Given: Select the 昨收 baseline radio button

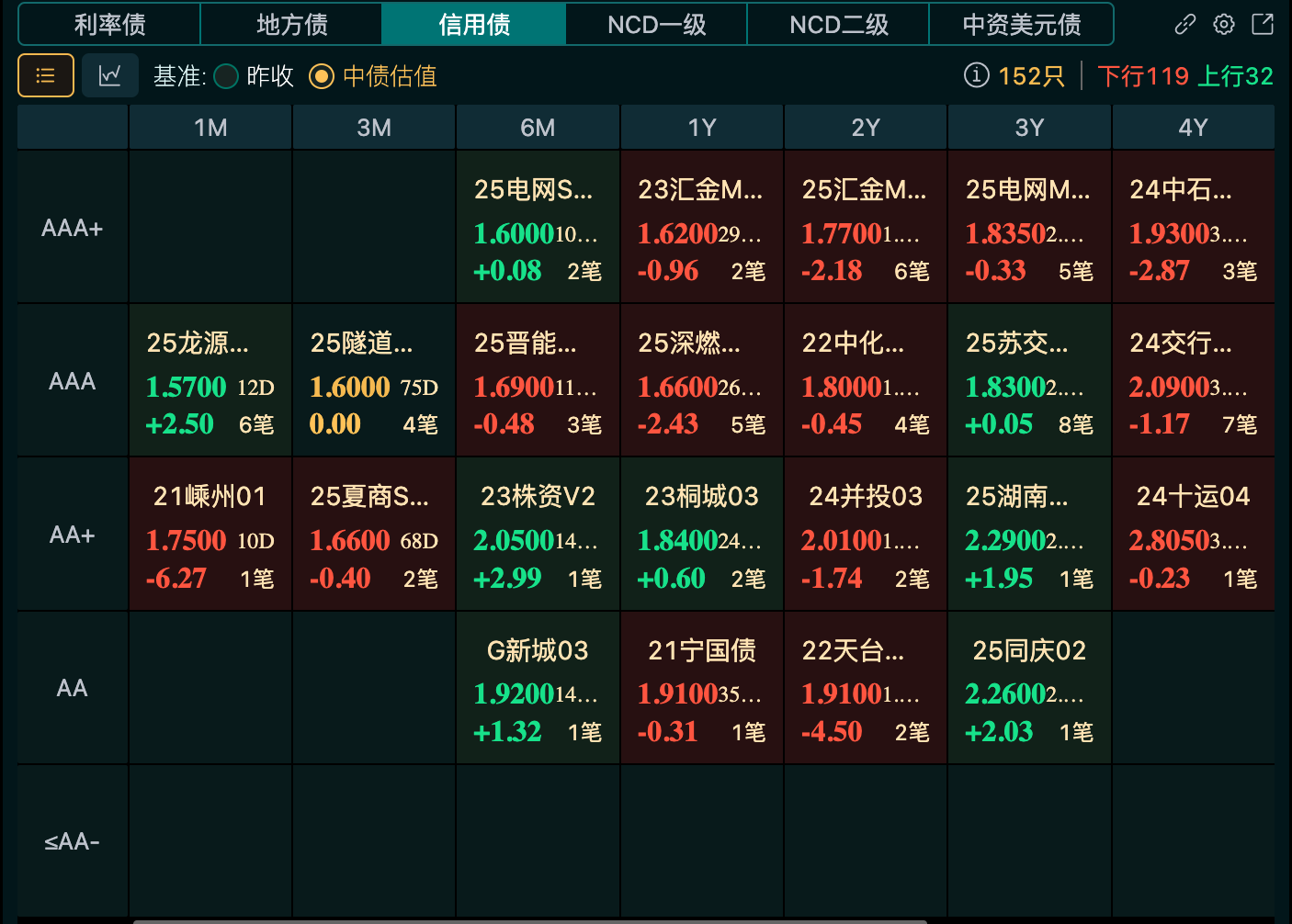Looking at the screenshot, I should (x=226, y=76).
